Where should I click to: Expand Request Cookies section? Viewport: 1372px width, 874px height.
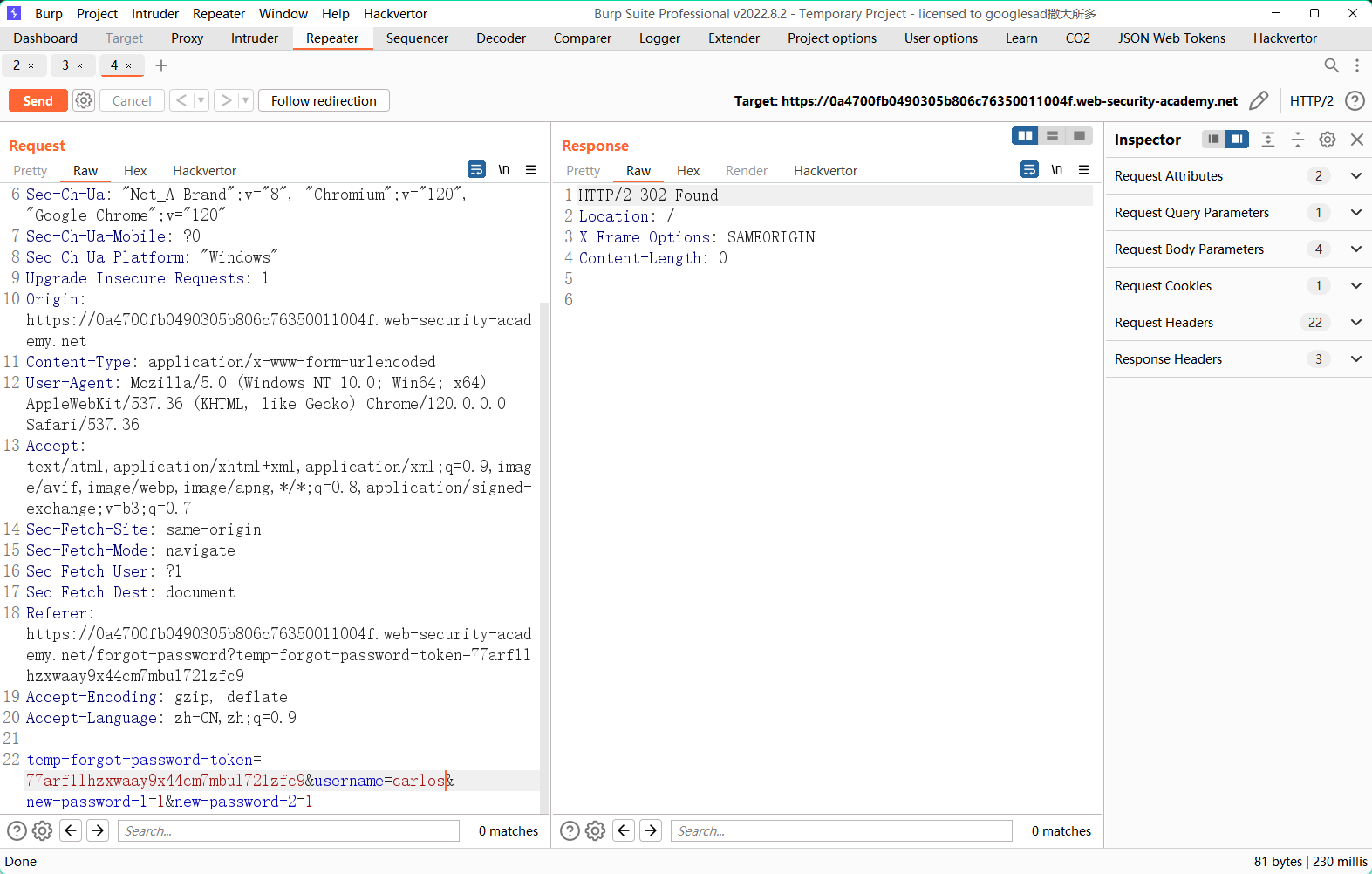[x=1239, y=286]
